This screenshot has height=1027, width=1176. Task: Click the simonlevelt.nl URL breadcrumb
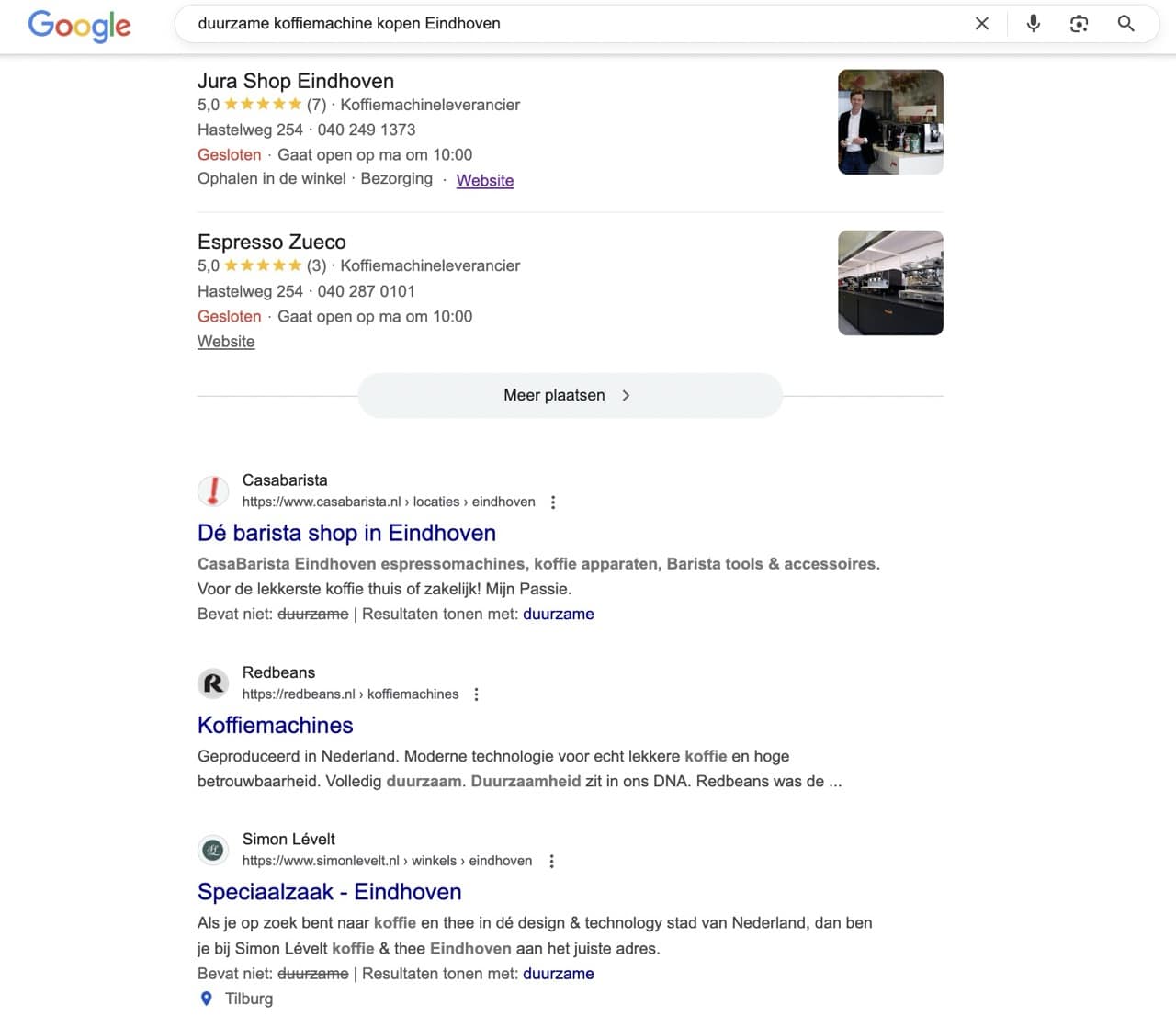coord(387,861)
